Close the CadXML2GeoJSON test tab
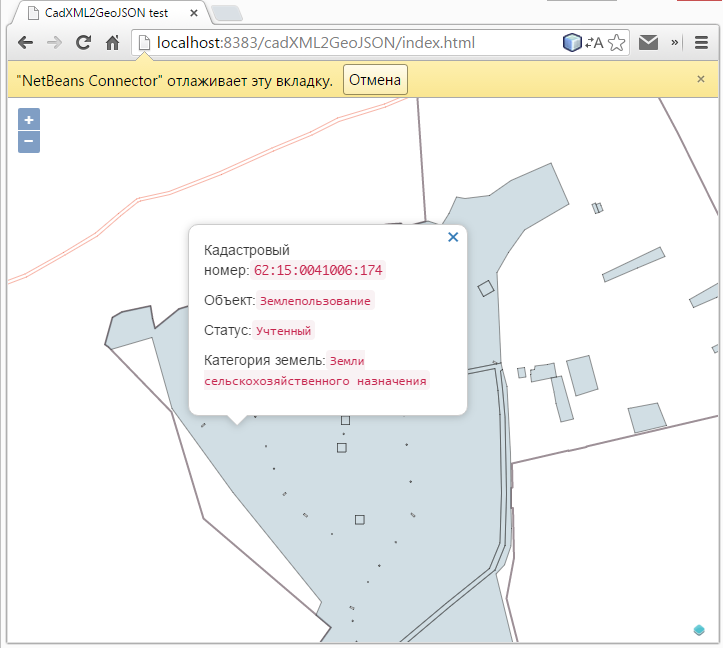Screen dimensions: 723x648 [x=194, y=13]
